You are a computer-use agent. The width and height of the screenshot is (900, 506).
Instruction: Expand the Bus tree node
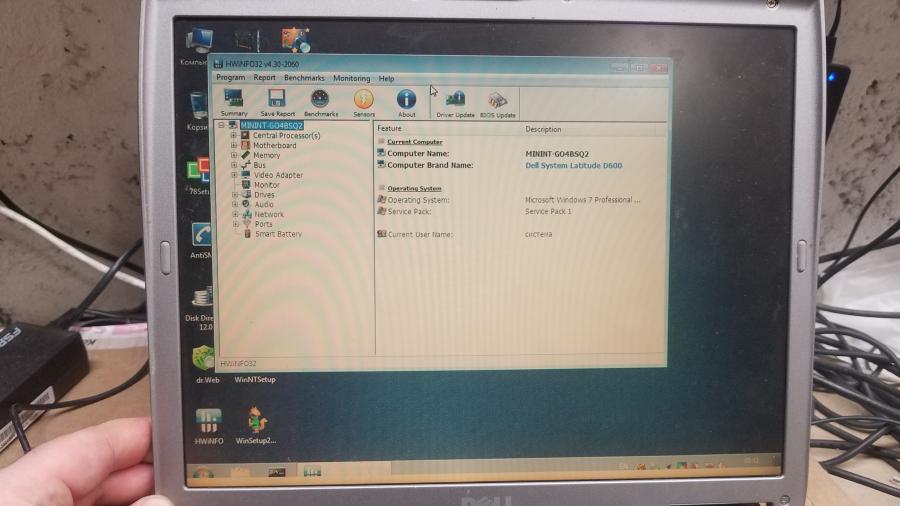234,165
